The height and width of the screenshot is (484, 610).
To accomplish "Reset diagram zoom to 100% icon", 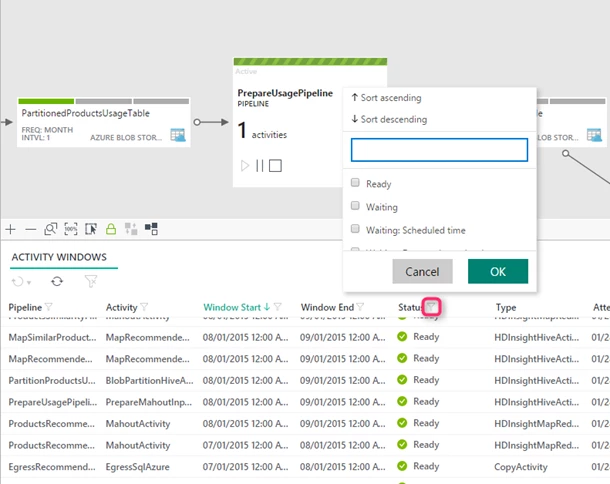I will 71,229.
